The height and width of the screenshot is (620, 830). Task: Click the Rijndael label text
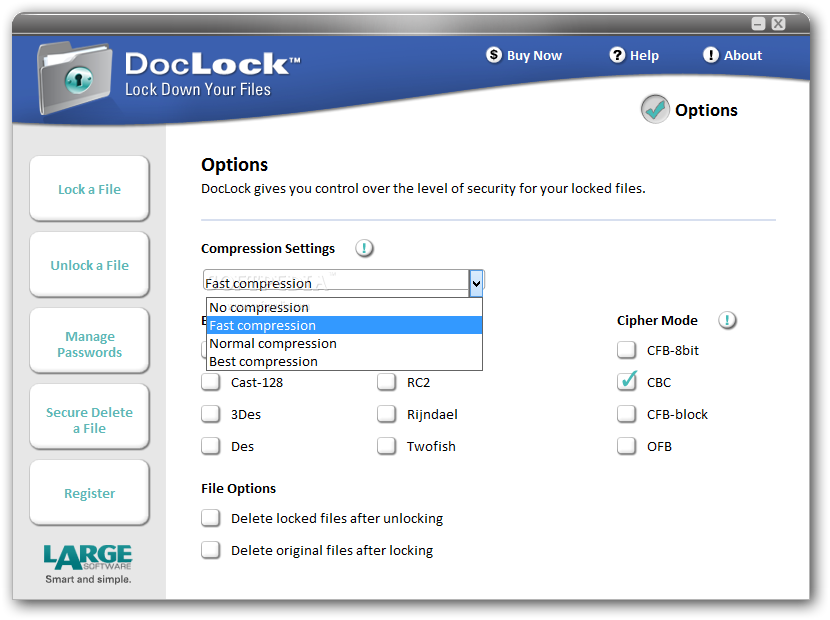(432, 415)
